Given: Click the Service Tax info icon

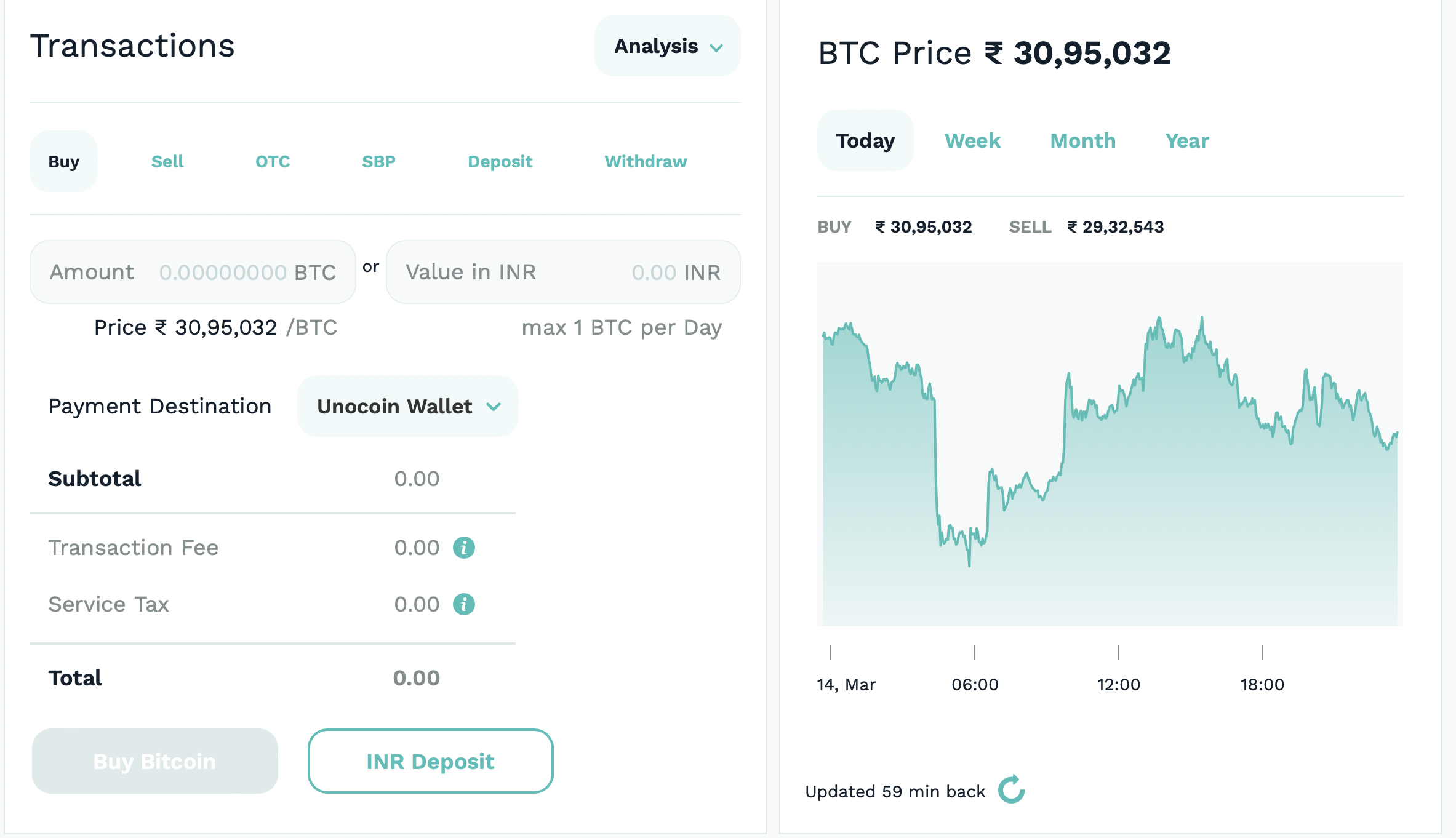Looking at the screenshot, I should pyautogui.click(x=463, y=604).
